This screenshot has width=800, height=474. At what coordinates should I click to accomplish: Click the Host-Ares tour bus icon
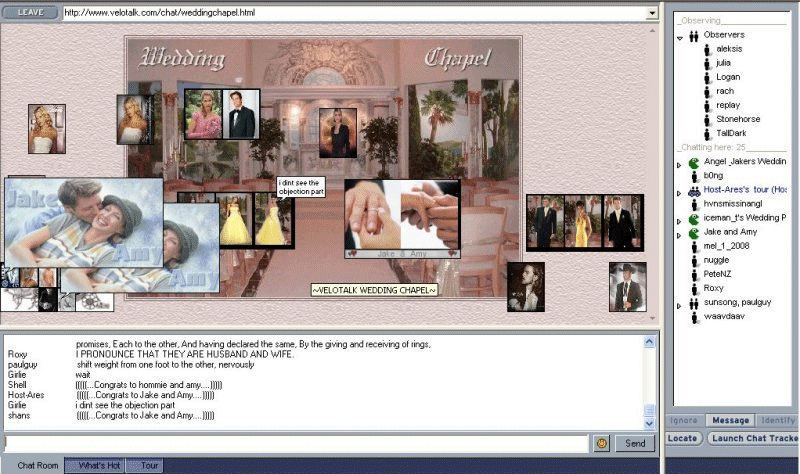(693, 189)
